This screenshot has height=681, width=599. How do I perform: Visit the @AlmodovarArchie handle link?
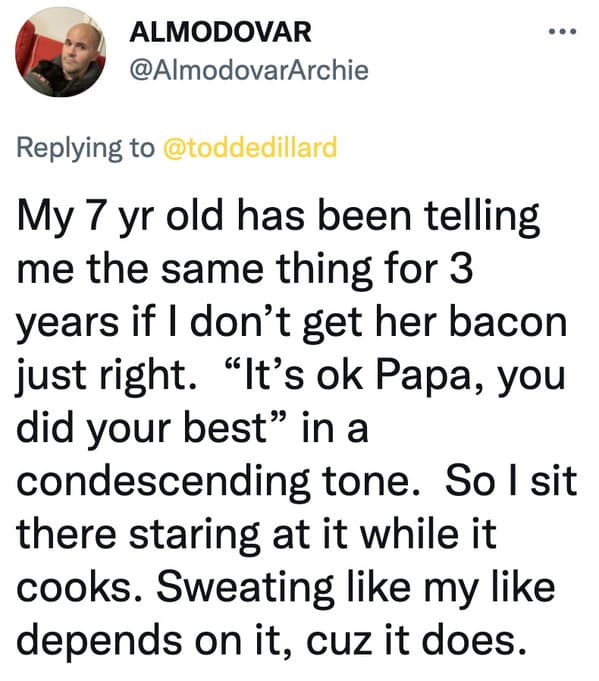(x=249, y=70)
